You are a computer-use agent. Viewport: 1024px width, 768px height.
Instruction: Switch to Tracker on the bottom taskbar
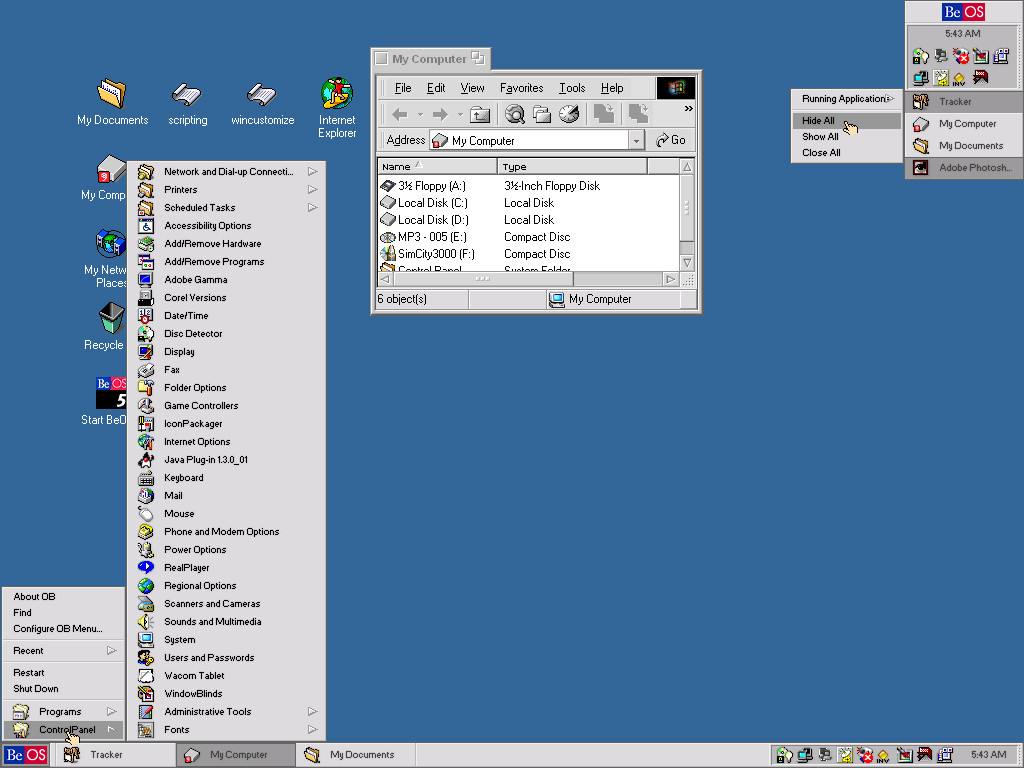116,755
